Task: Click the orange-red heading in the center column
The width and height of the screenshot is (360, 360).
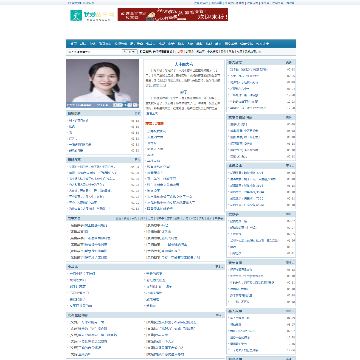Action: pos(154,124)
